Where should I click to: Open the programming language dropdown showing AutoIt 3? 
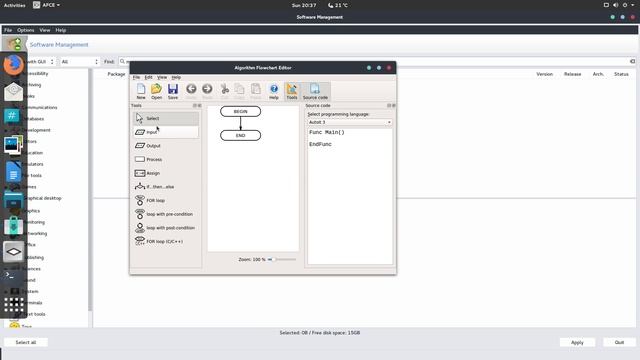pos(350,122)
